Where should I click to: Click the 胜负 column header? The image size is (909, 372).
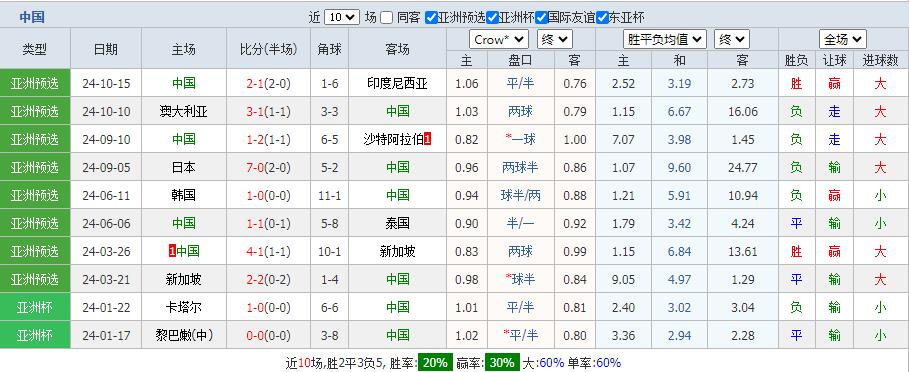pyautogui.click(x=797, y=60)
